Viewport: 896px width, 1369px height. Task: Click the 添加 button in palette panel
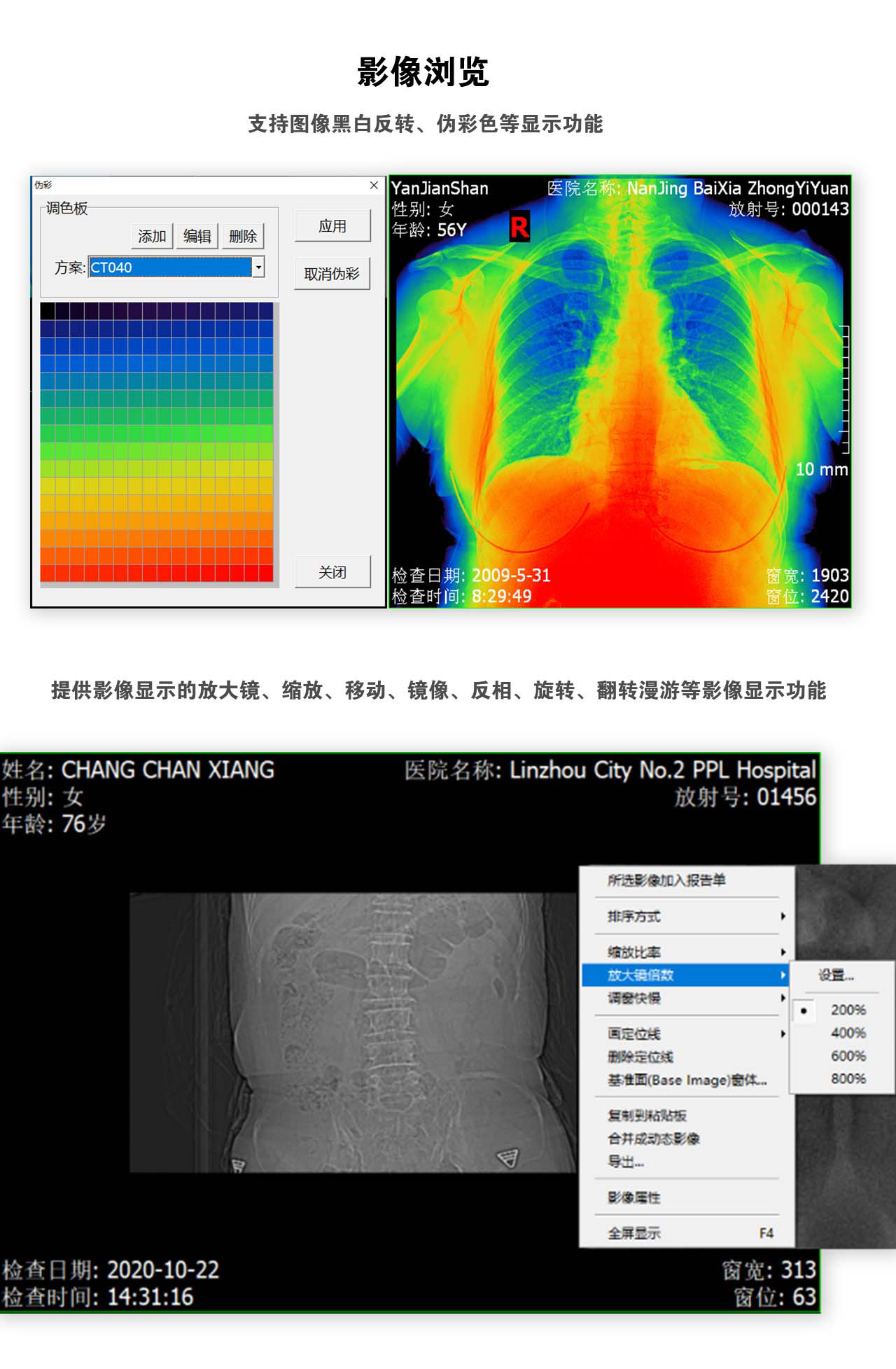(152, 236)
